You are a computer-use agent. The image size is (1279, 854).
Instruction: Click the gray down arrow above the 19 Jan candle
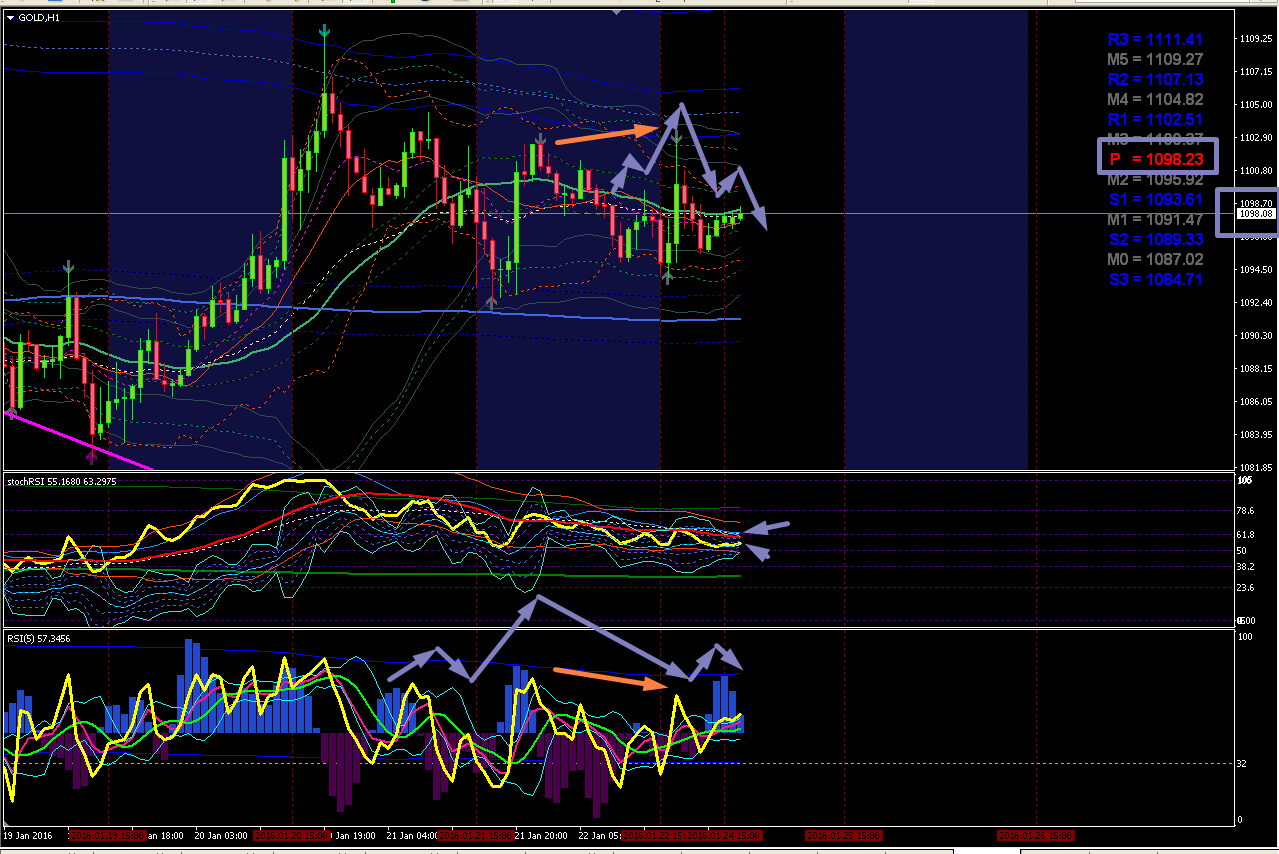pyautogui.click(x=69, y=267)
